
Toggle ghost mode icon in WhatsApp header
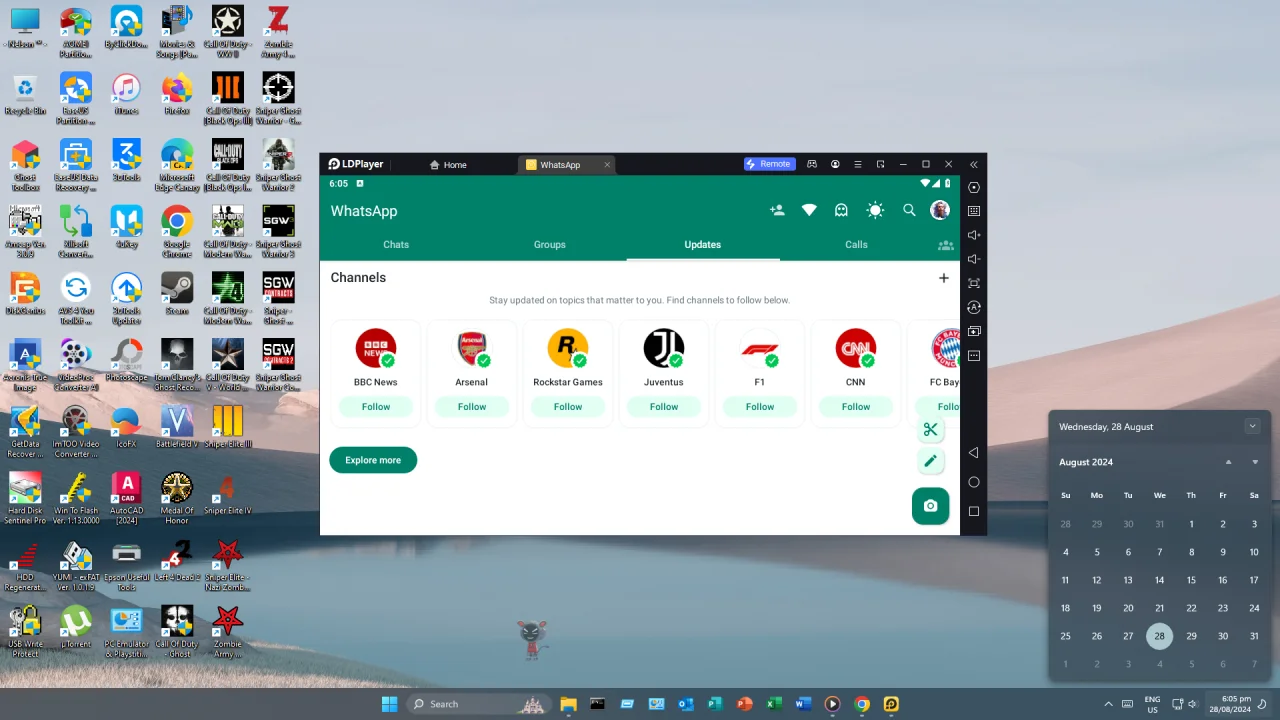841,210
